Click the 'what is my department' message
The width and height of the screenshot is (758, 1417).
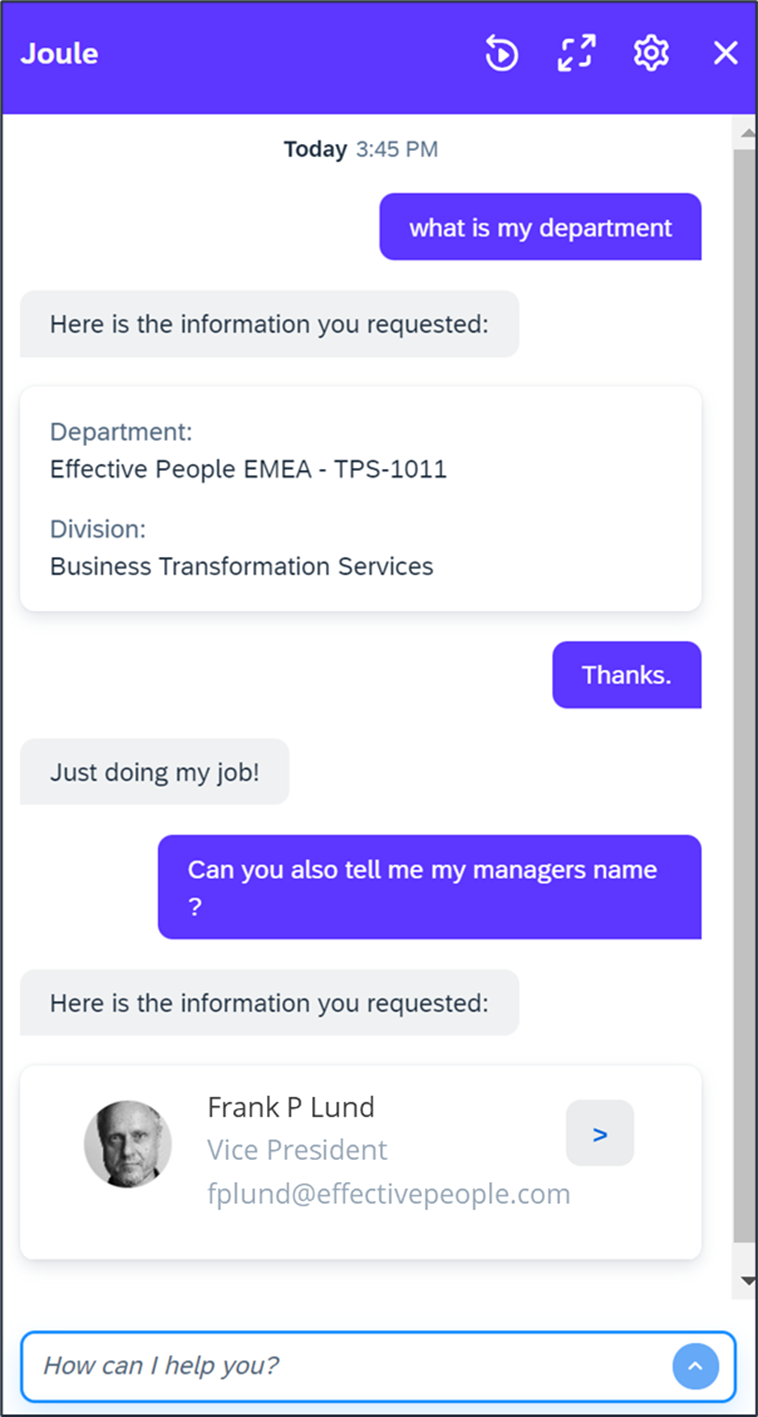(x=540, y=227)
